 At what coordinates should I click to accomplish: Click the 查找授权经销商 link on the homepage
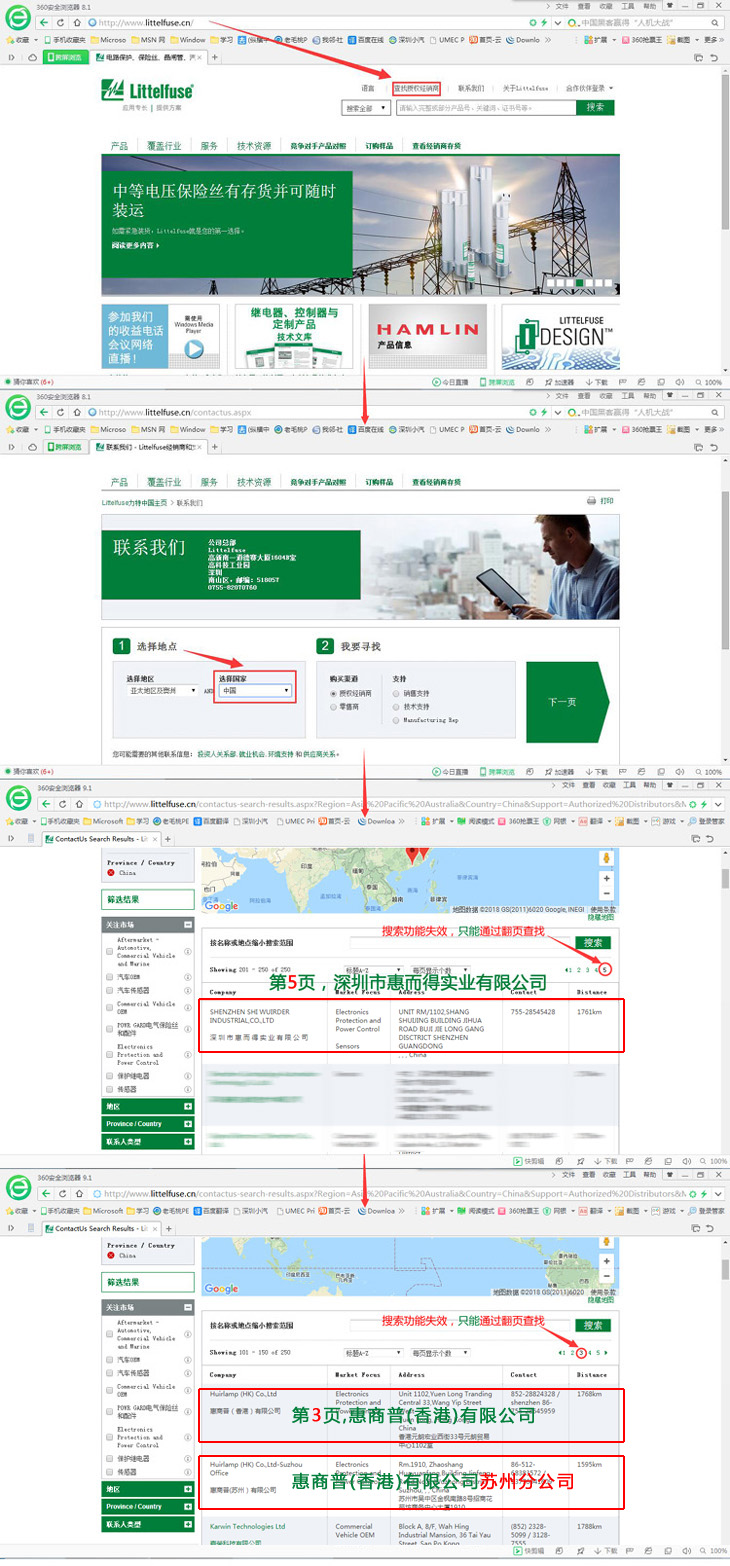tap(416, 88)
